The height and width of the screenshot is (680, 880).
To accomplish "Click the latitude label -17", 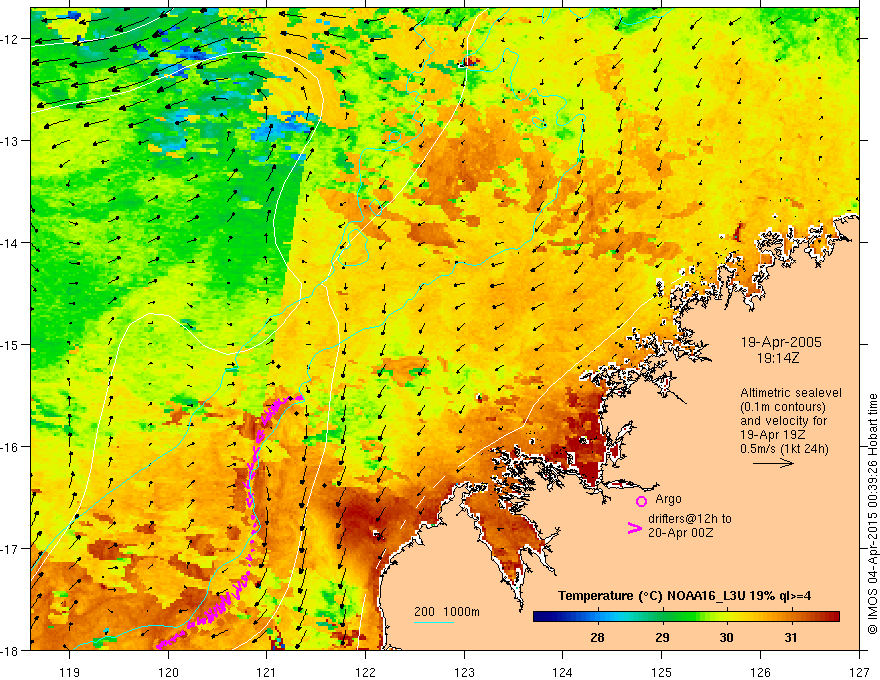I will pos(11,549).
